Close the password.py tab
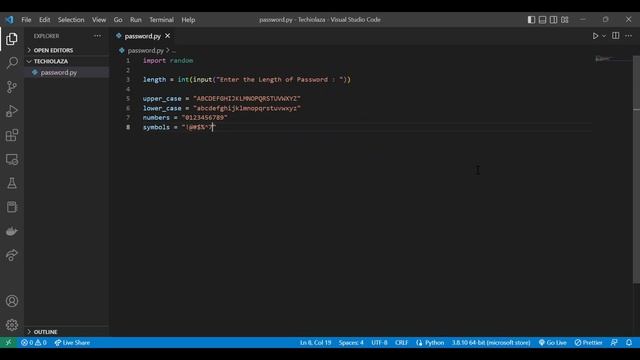This screenshot has height=360, width=640. (x=167, y=36)
